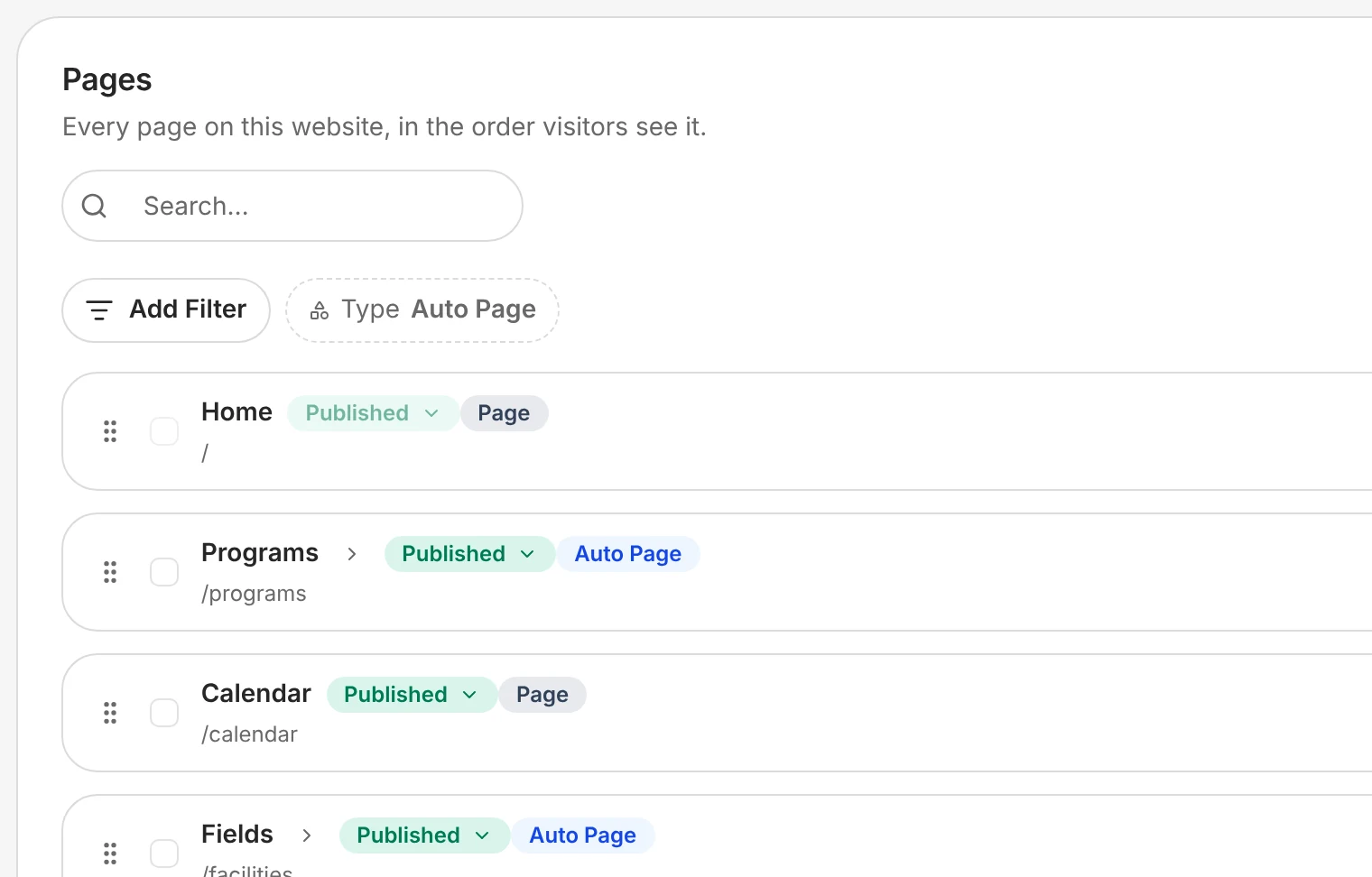Open the Published status dropdown for Home
This screenshot has width=1372, height=877.
click(x=373, y=413)
